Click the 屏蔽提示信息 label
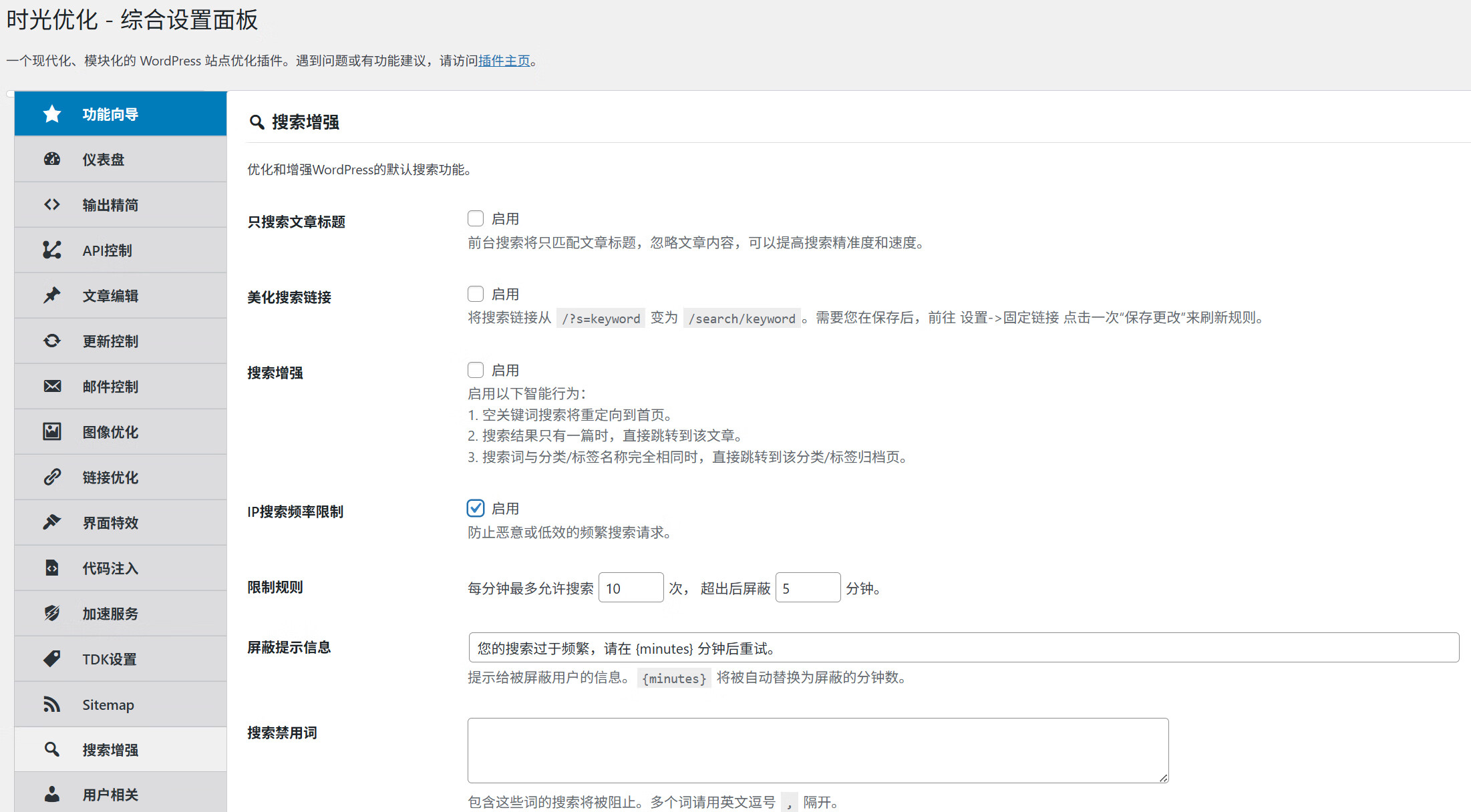Image resolution: width=1471 pixels, height=812 pixels. tap(289, 647)
